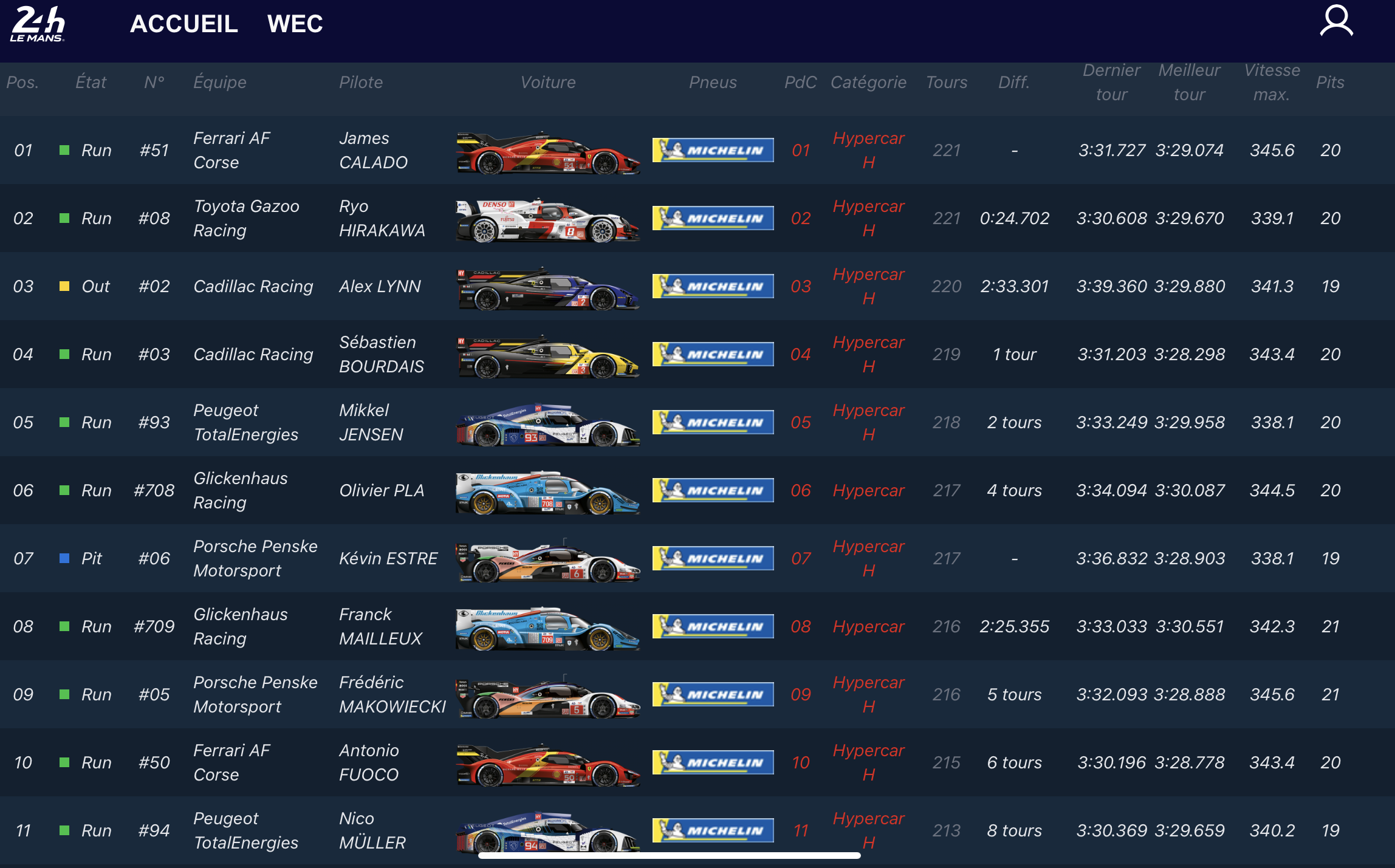Click top speed value 344.5
This screenshot has height=868, width=1395.
1272,490
